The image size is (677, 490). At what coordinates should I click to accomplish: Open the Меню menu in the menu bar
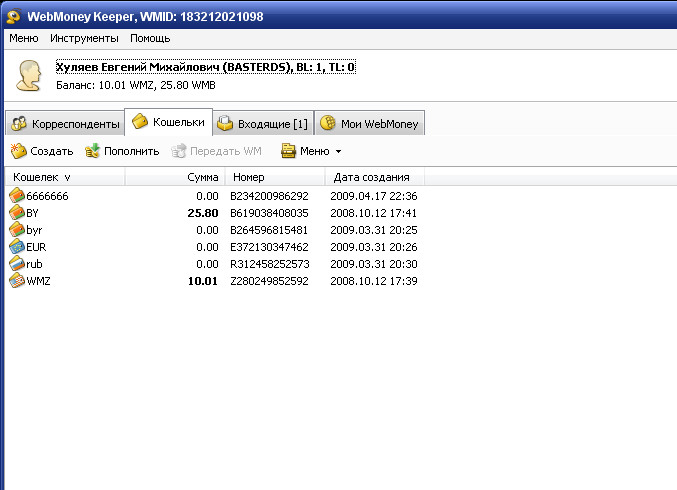pyautogui.click(x=24, y=38)
